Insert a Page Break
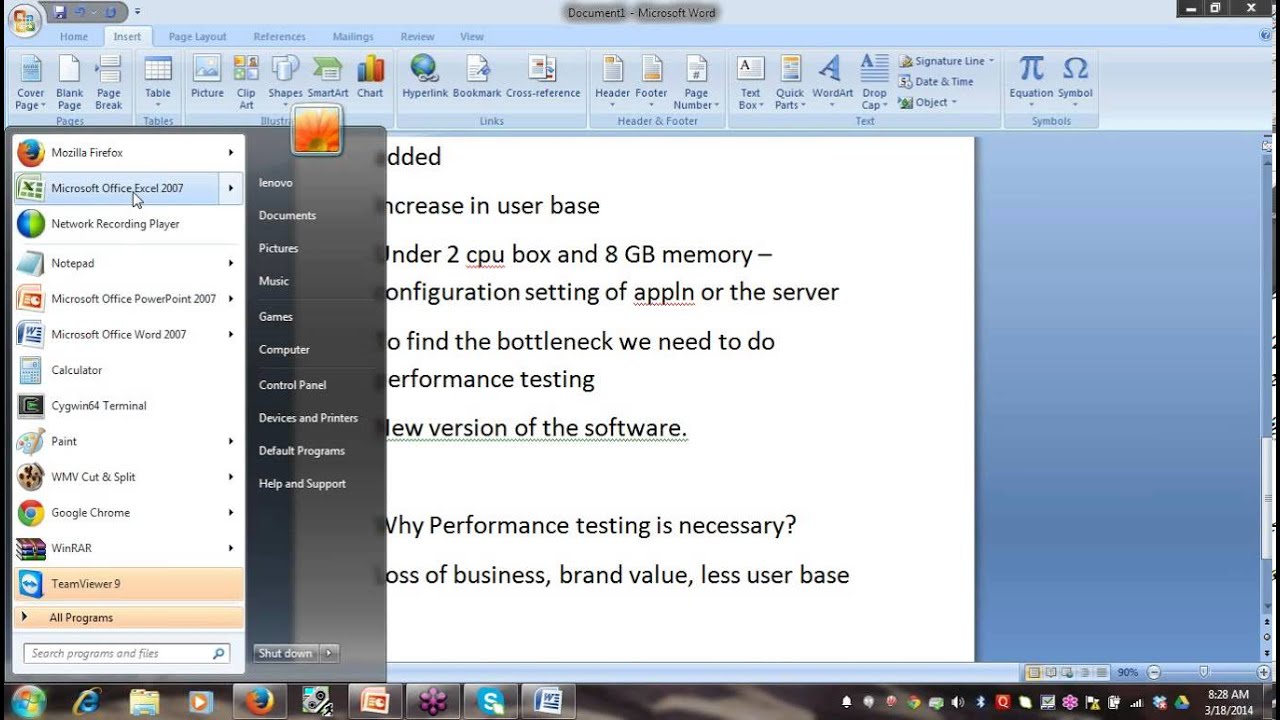This screenshot has width=1280, height=720. tap(108, 83)
